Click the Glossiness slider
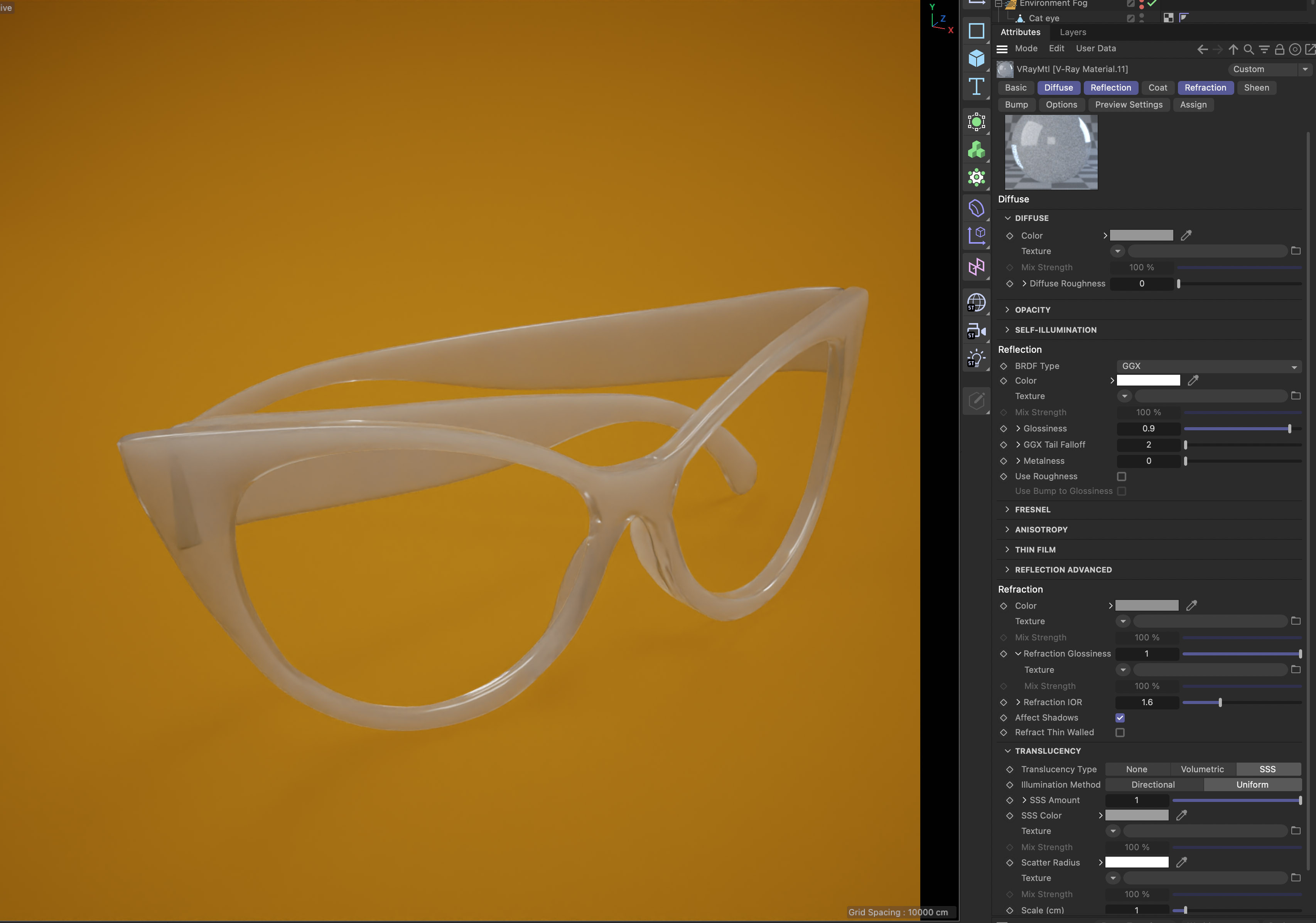This screenshot has width=1316, height=923. (x=1242, y=429)
